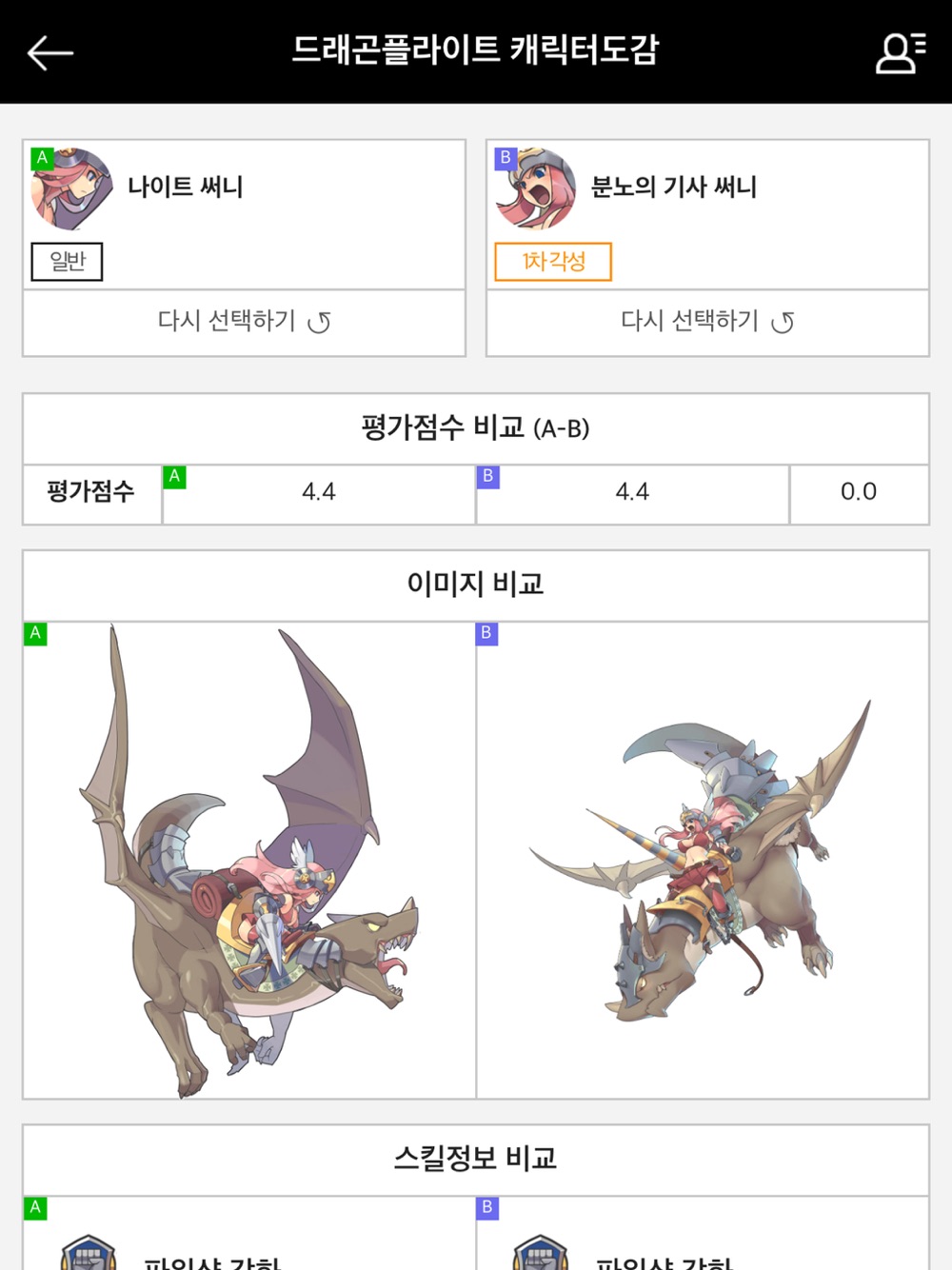This screenshot has height=1270, width=952.
Task: Select the 1차각성 awakening tag
Action: [553, 262]
